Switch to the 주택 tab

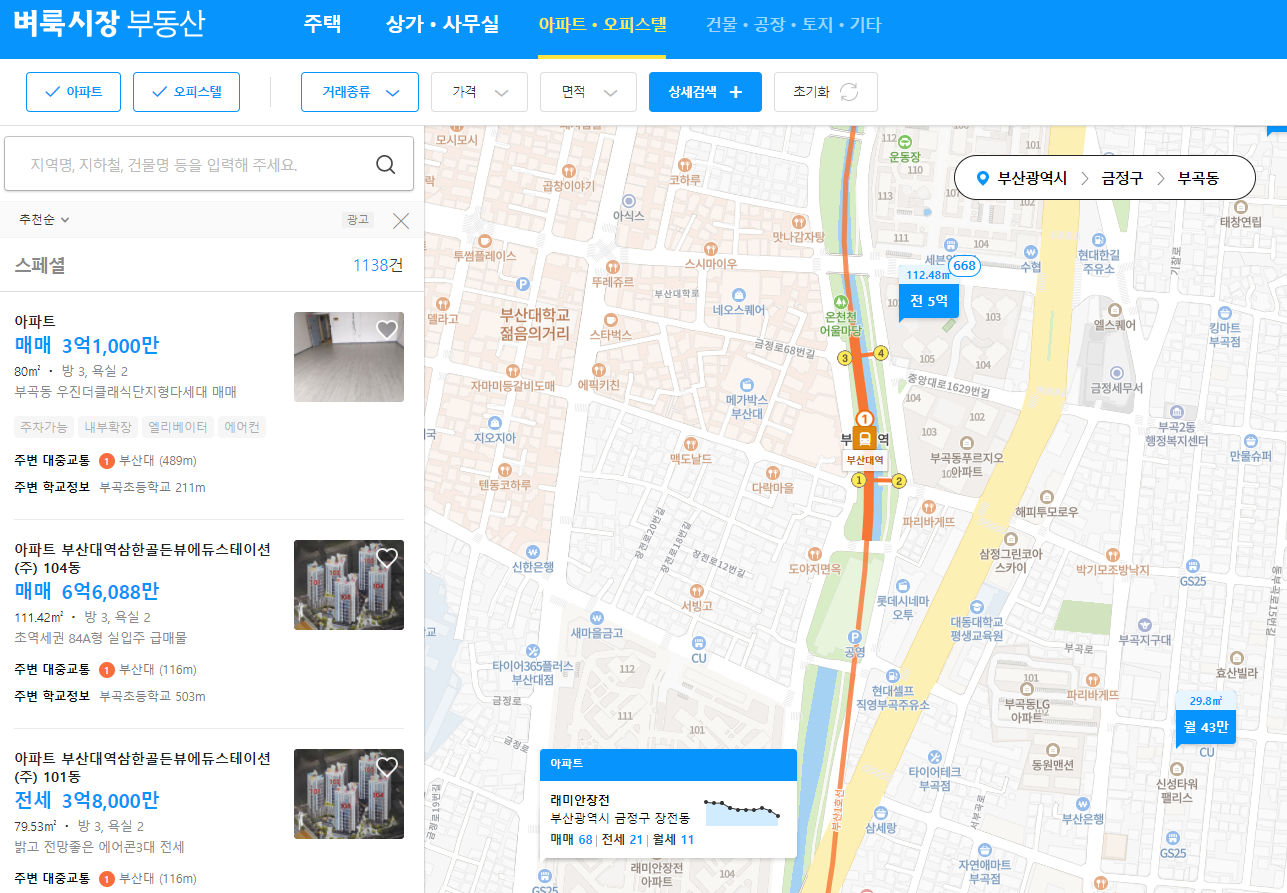click(x=322, y=24)
